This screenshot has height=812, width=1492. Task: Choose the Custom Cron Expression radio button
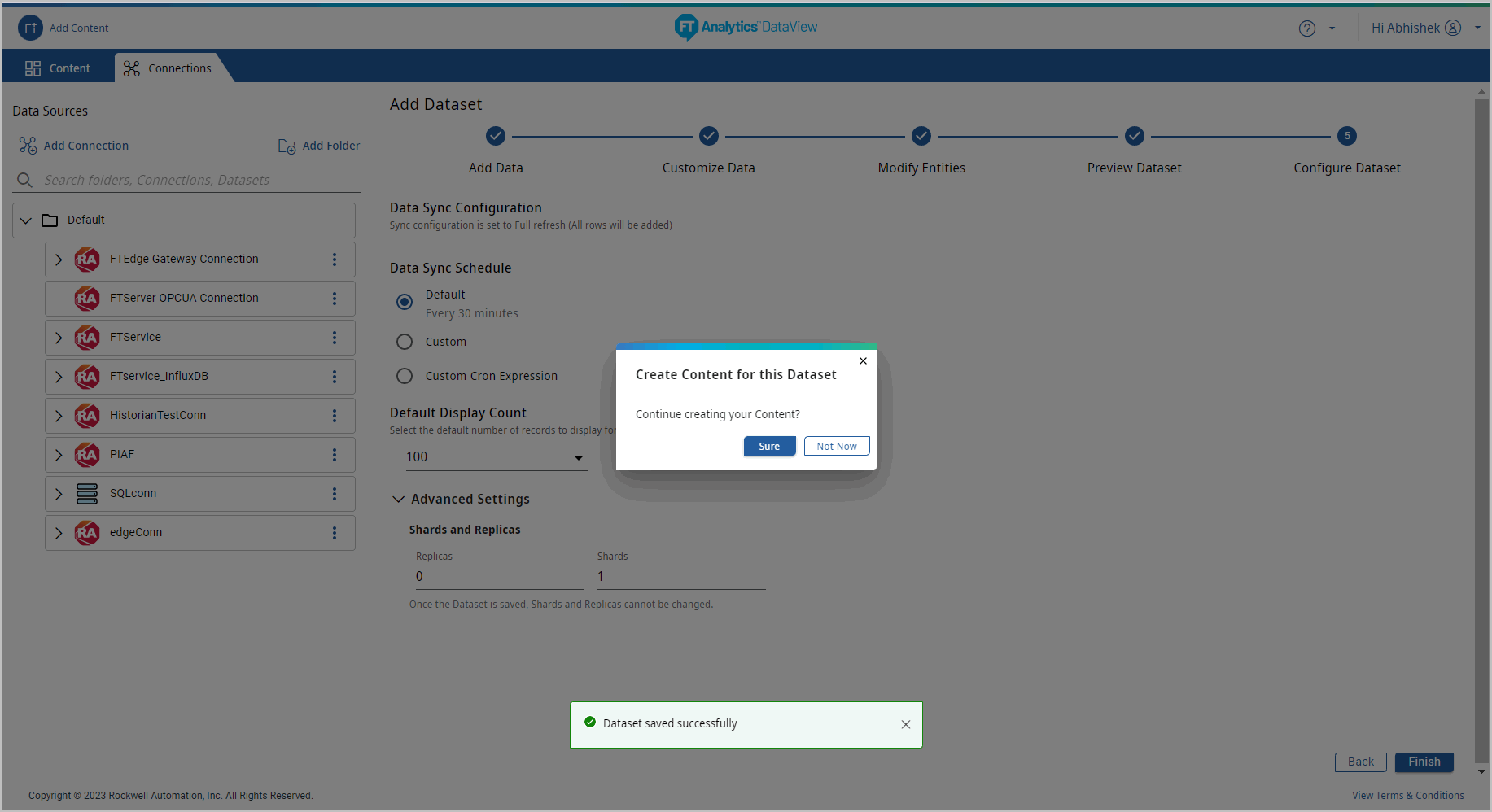pyautogui.click(x=405, y=377)
